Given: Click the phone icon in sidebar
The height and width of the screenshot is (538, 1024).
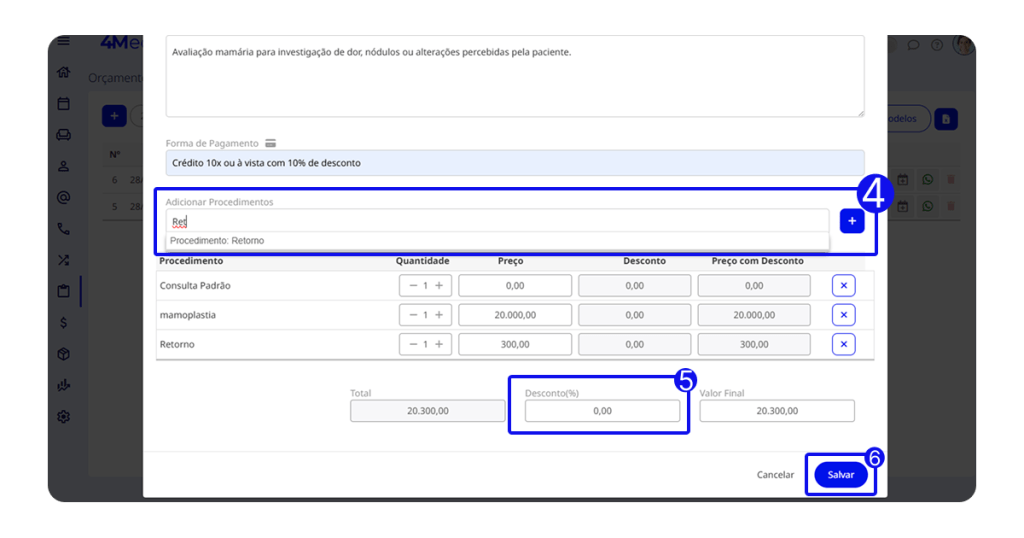Looking at the screenshot, I should (x=64, y=229).
